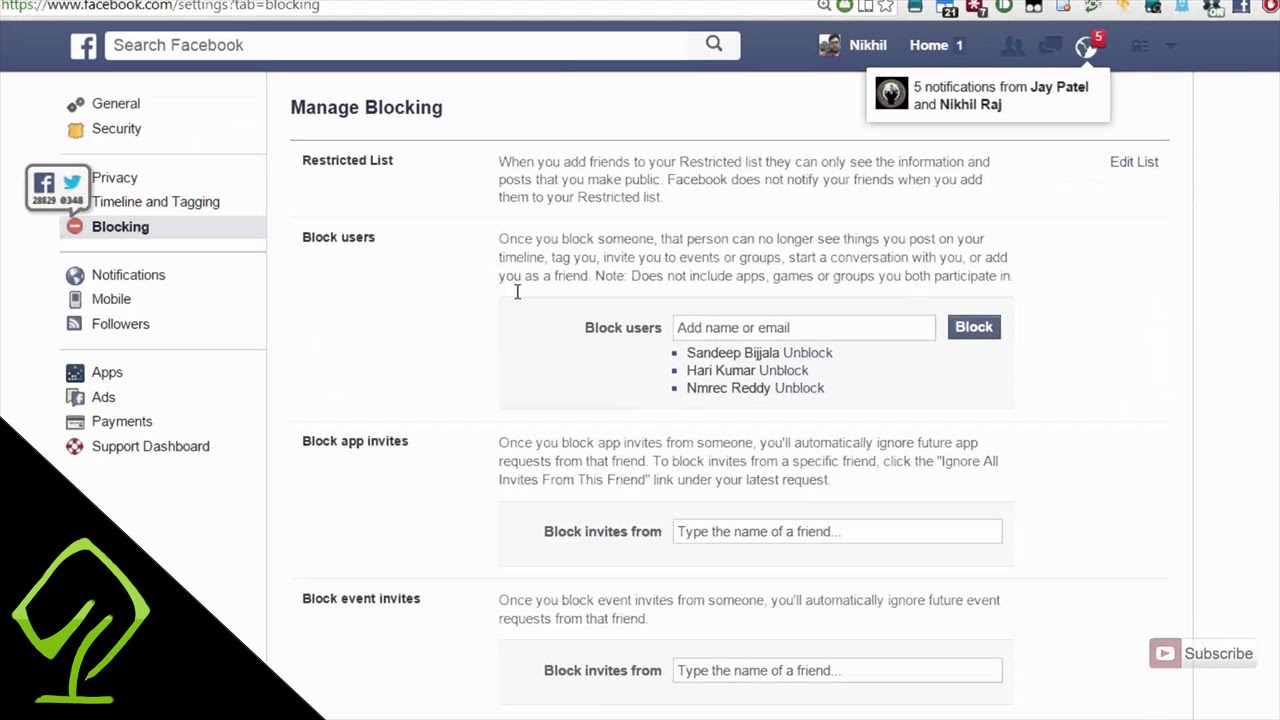Unblock Nmrec Reddy
1280x720 pixels.
coord(799,388)
